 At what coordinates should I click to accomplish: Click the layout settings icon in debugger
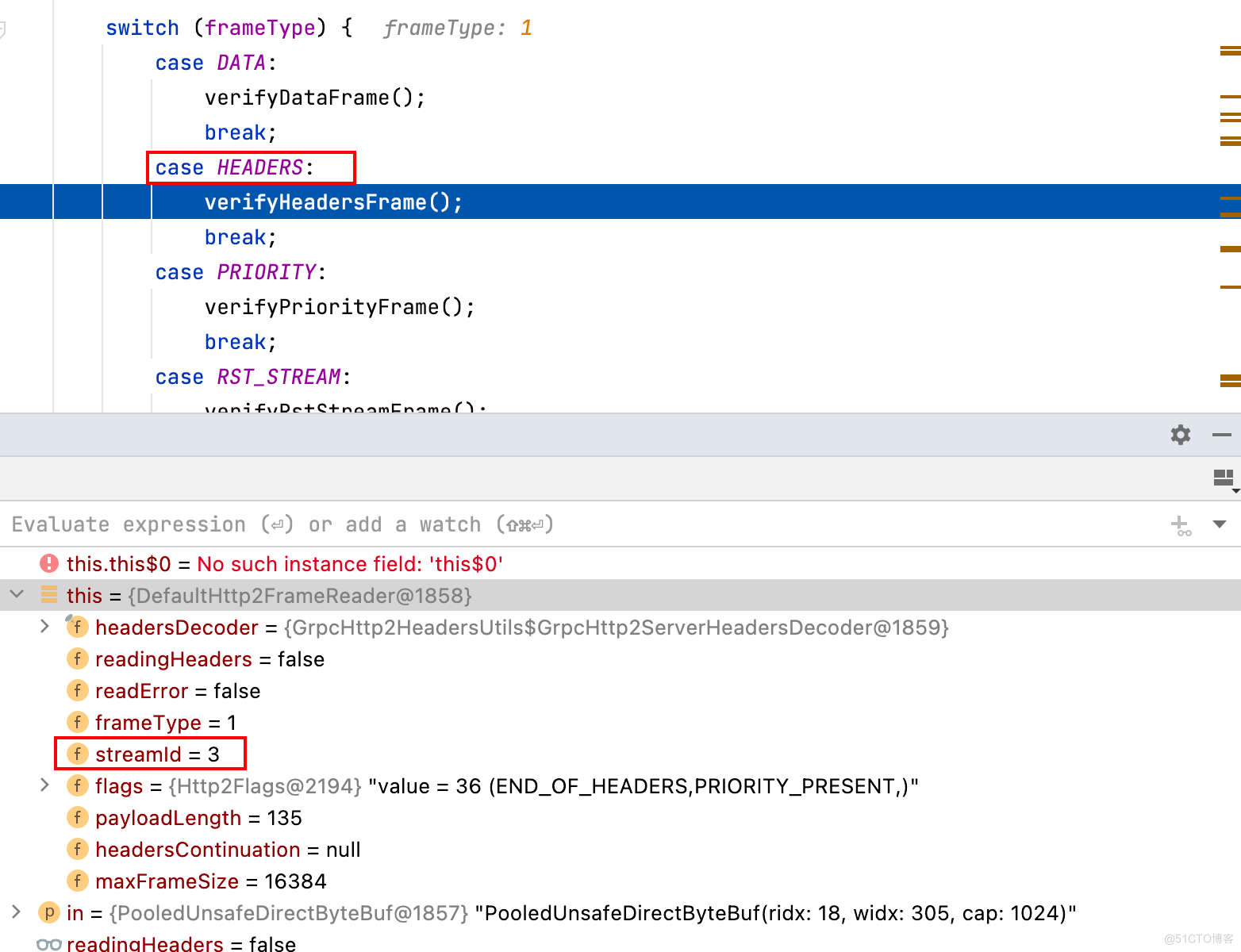click(1224, 478)
